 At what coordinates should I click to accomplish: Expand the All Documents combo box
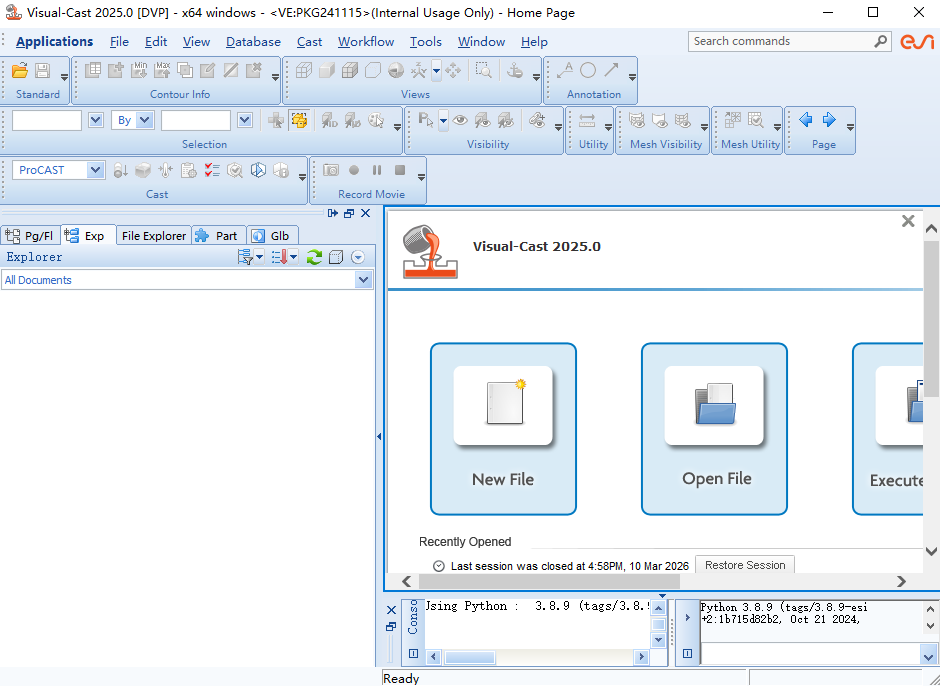coord(363,280)
